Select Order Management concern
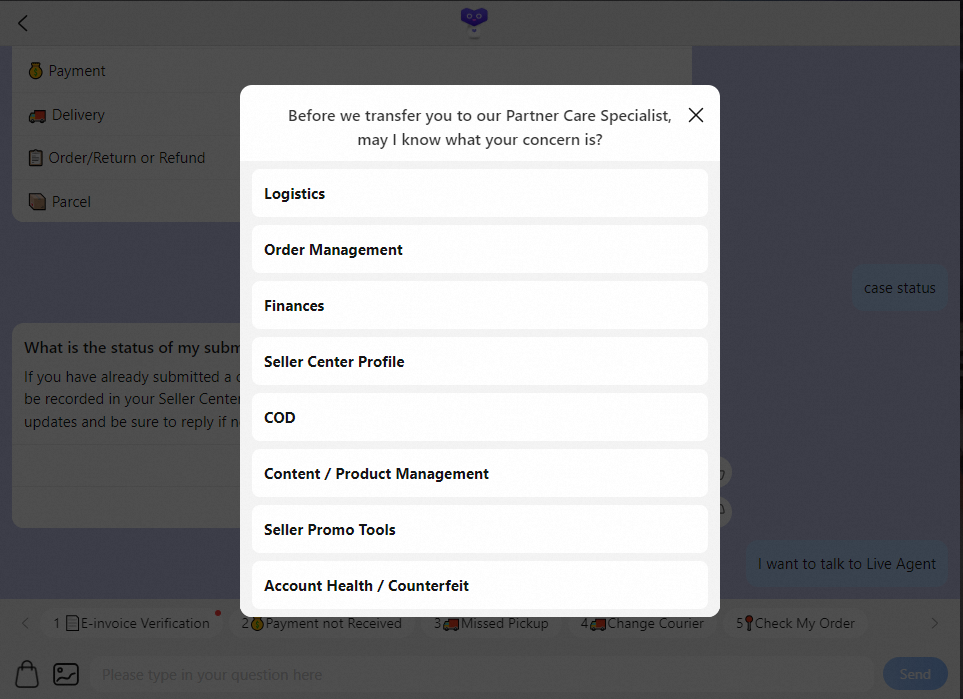Viewport: 963px width, 699px height. click(479, 250)
